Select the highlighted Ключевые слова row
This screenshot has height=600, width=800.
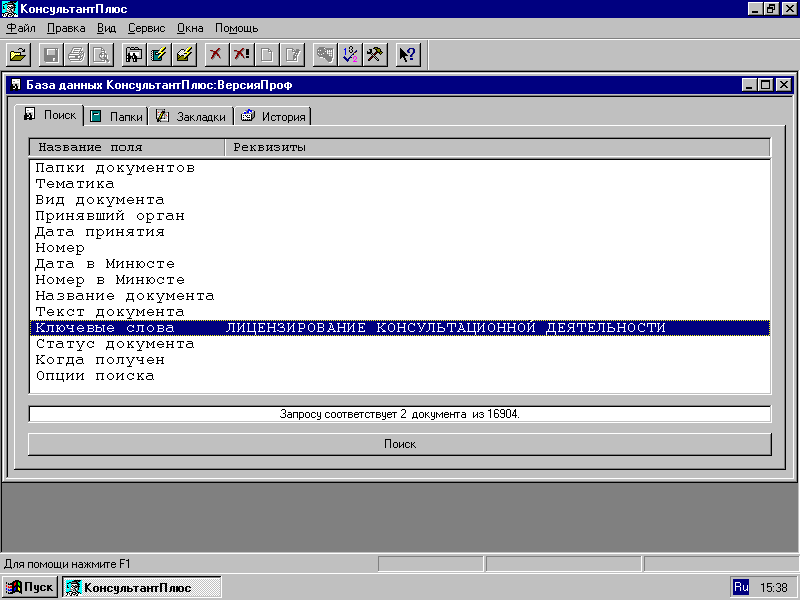(x=400, y=328)
